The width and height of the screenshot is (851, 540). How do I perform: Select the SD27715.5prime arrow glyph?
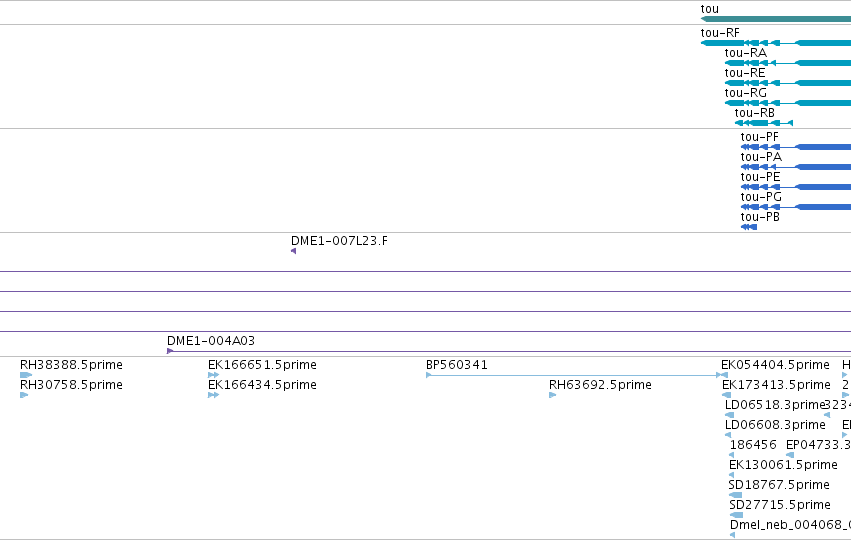click(736, 515)
